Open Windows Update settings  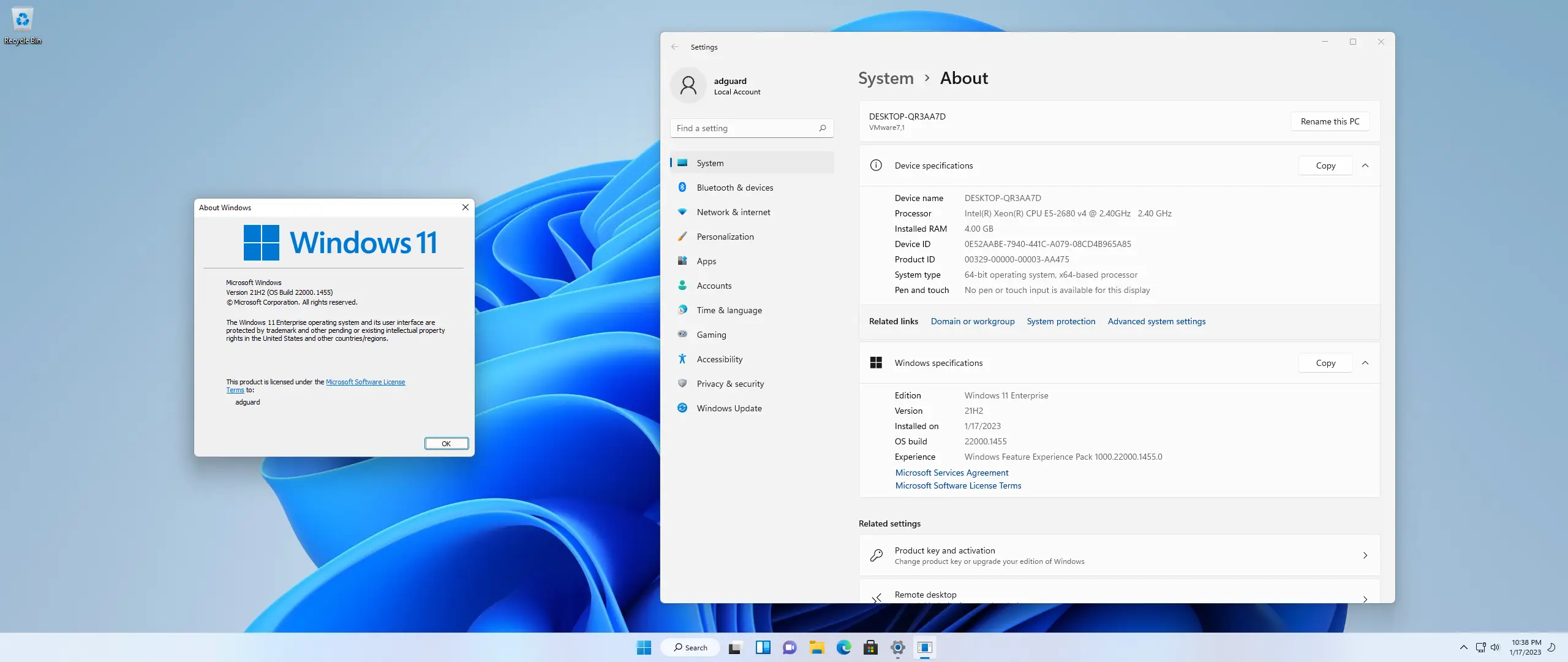pos(728,408)
